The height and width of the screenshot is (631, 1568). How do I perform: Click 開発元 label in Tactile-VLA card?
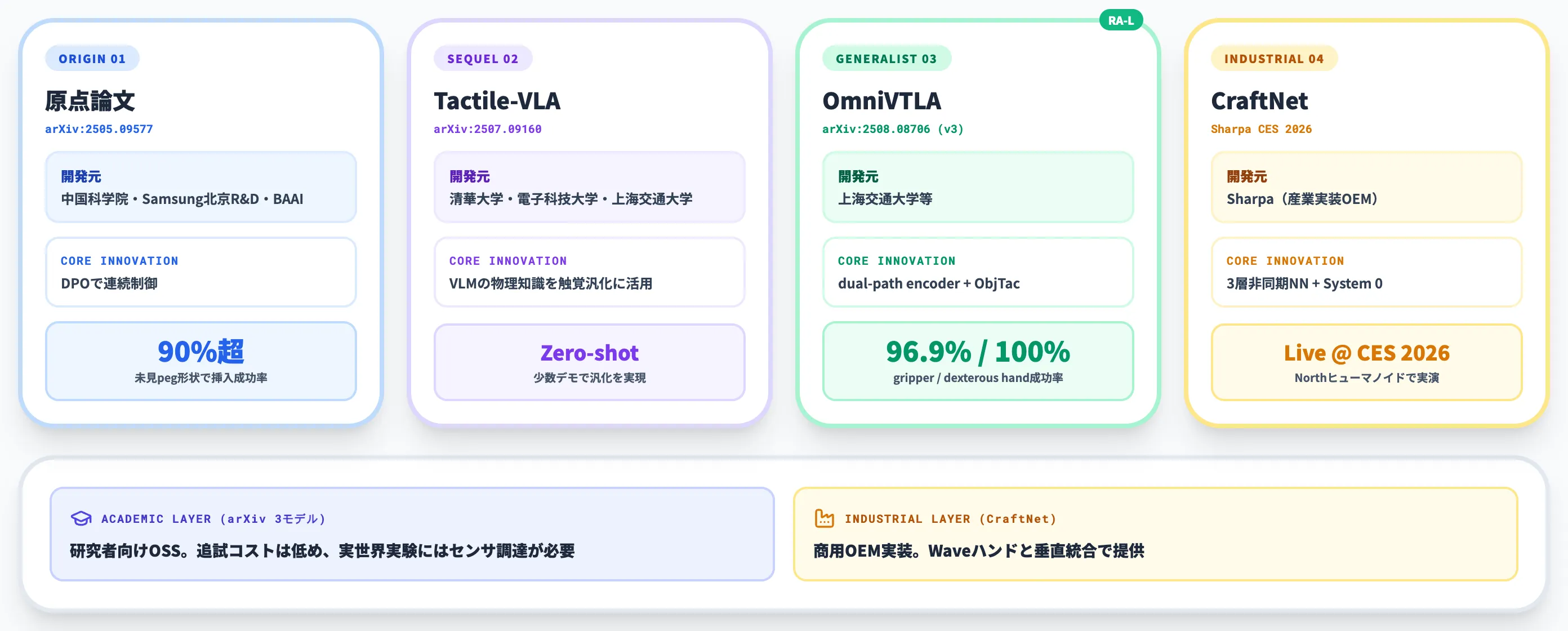coord(469,177)
